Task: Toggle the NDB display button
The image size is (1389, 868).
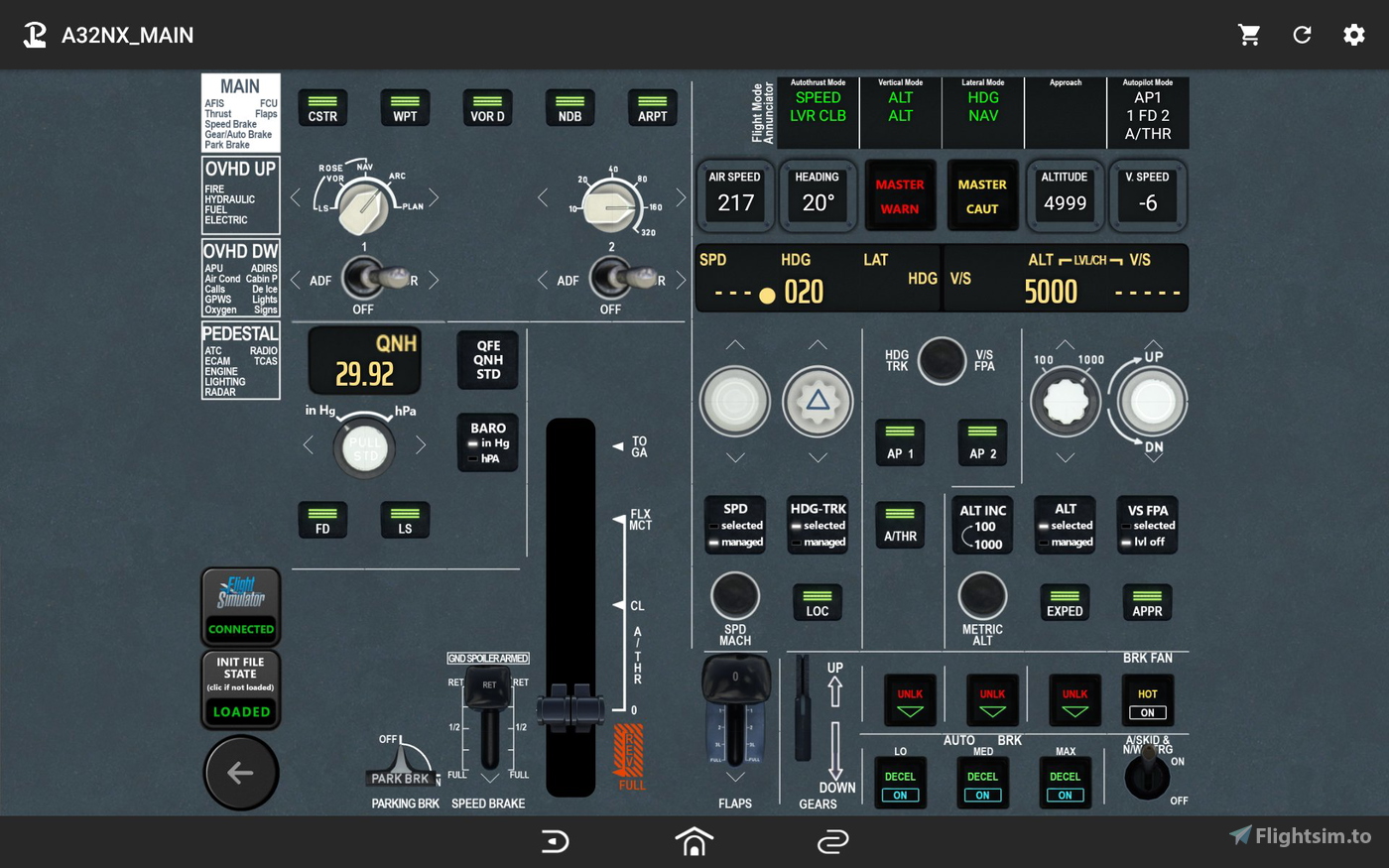Action: [x=569, y=107]
